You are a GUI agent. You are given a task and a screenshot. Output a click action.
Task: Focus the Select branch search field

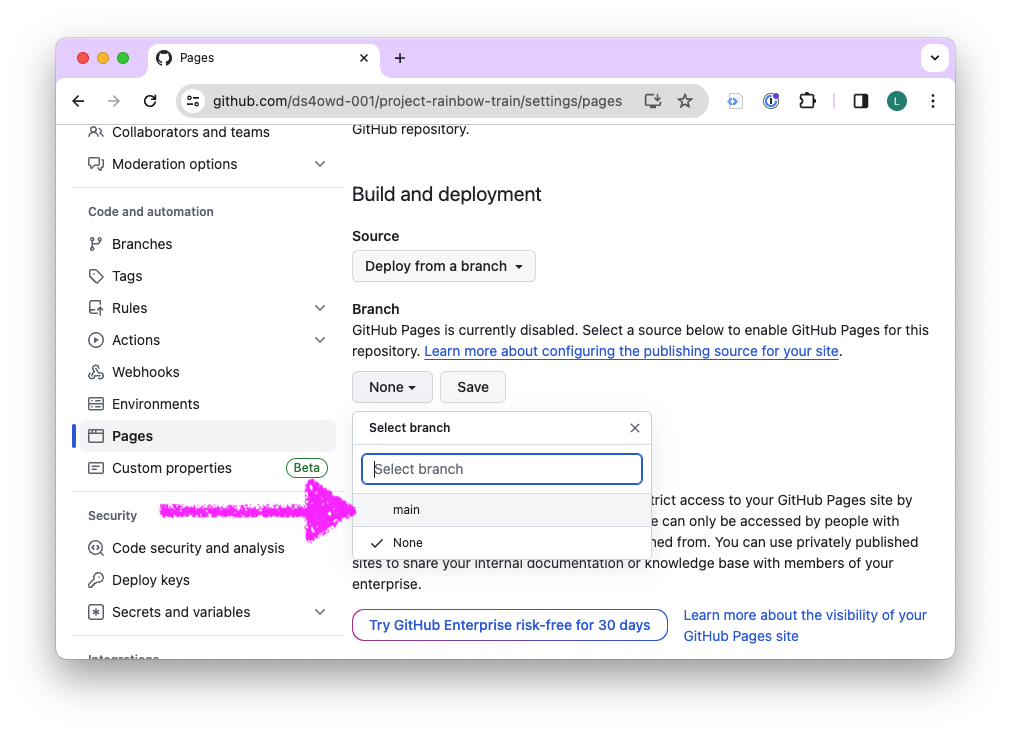[x=502, y=469]
